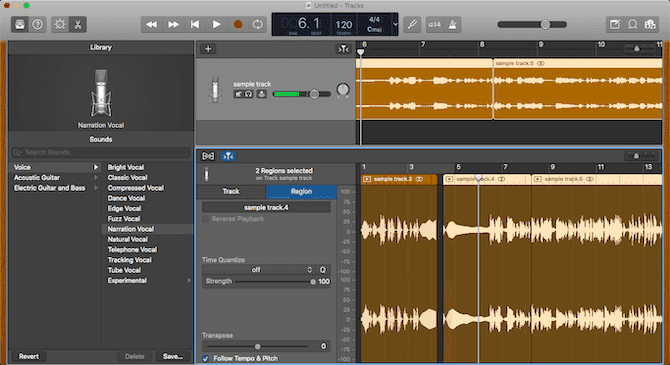Select the Telephone Vocal patch
This screenshot has width=670, height=365.
pos(132,250)
